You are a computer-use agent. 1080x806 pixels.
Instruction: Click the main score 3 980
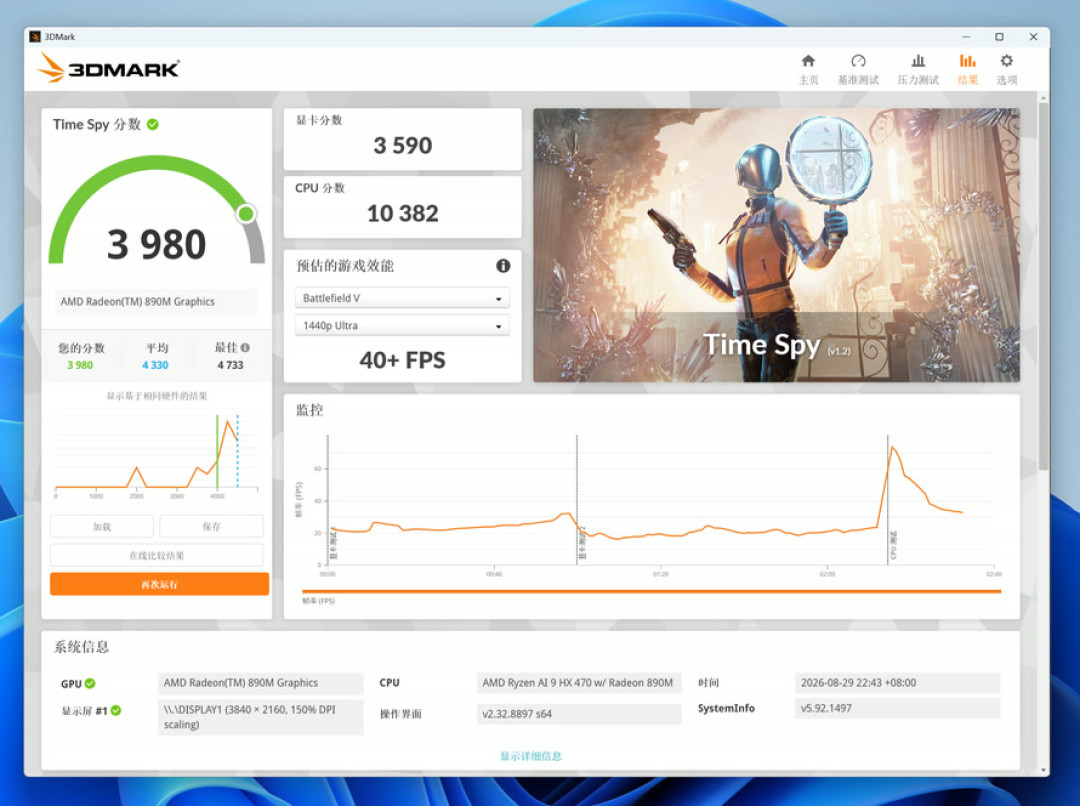156,244
